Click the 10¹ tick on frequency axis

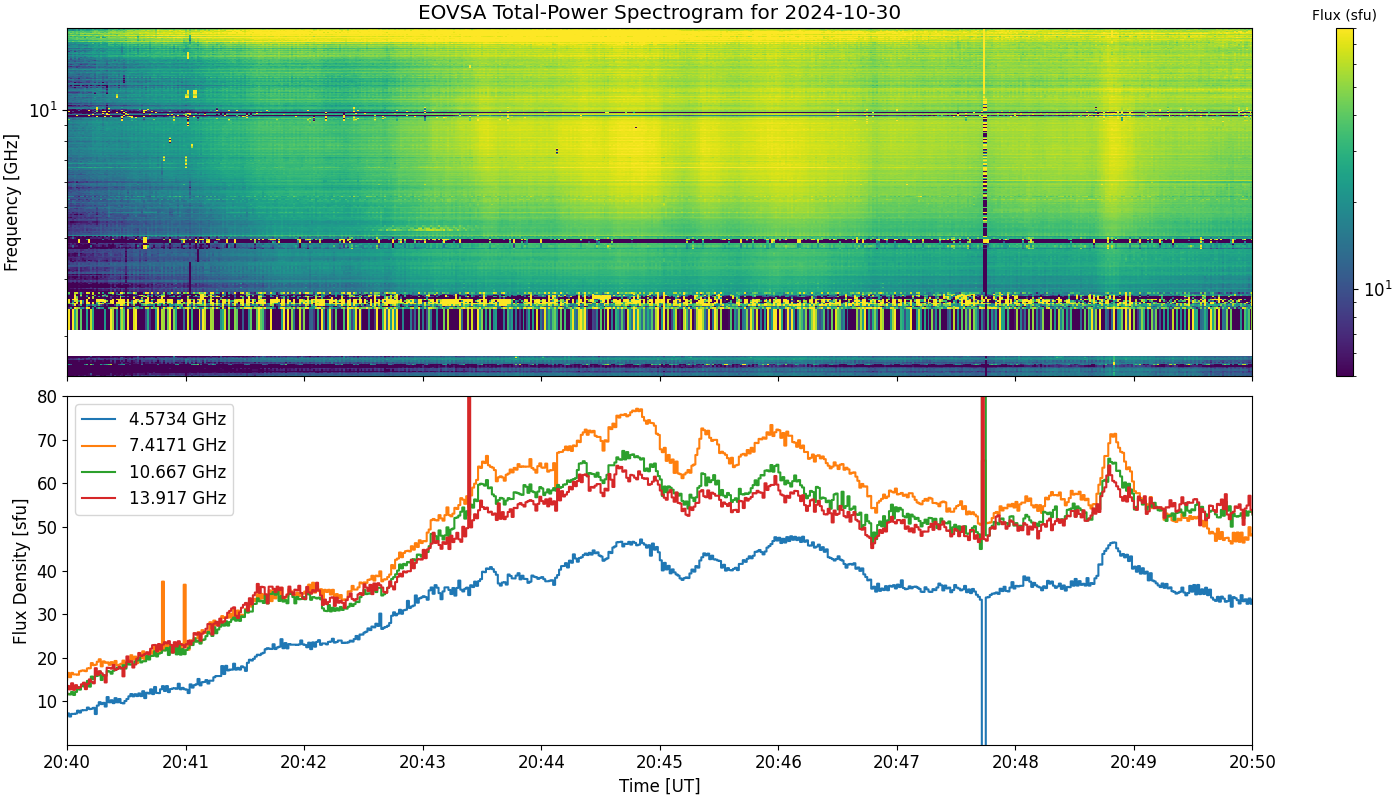tap(44, 108)
